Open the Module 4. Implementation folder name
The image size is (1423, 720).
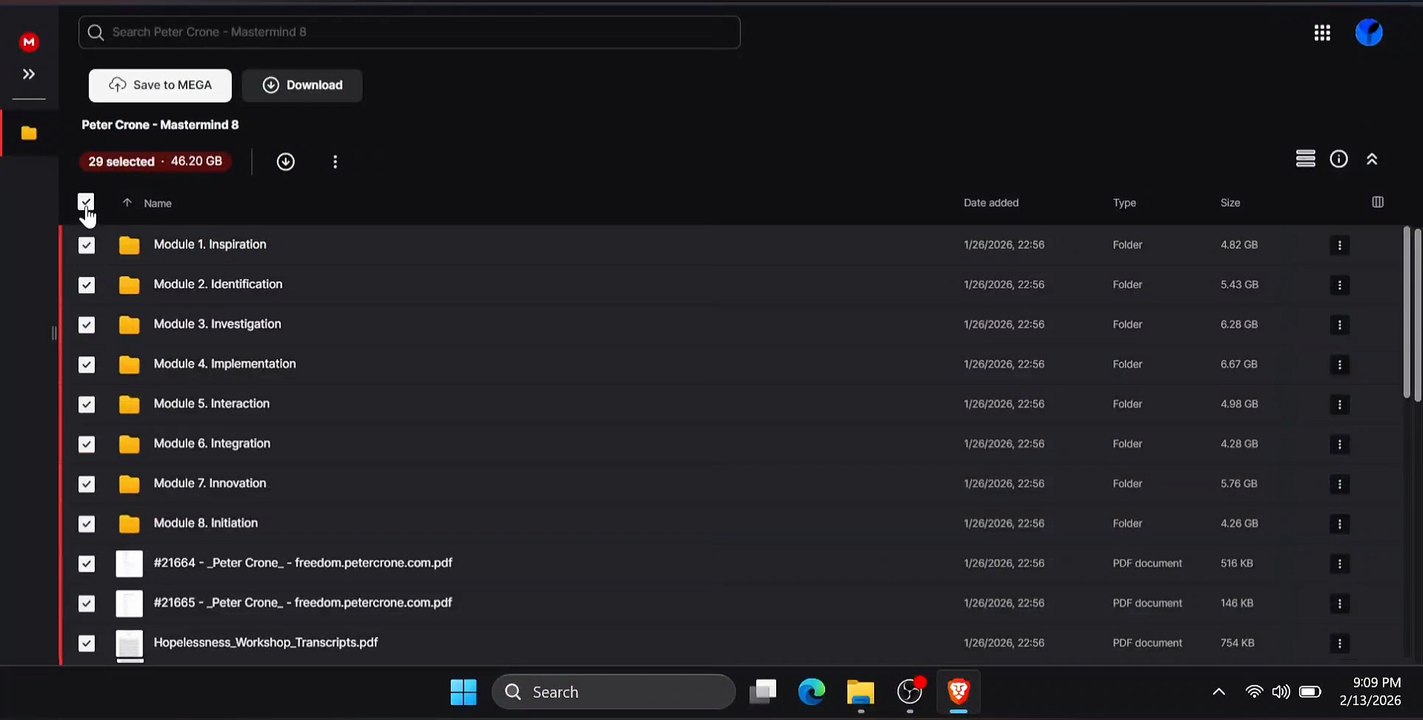pos(225,364)
